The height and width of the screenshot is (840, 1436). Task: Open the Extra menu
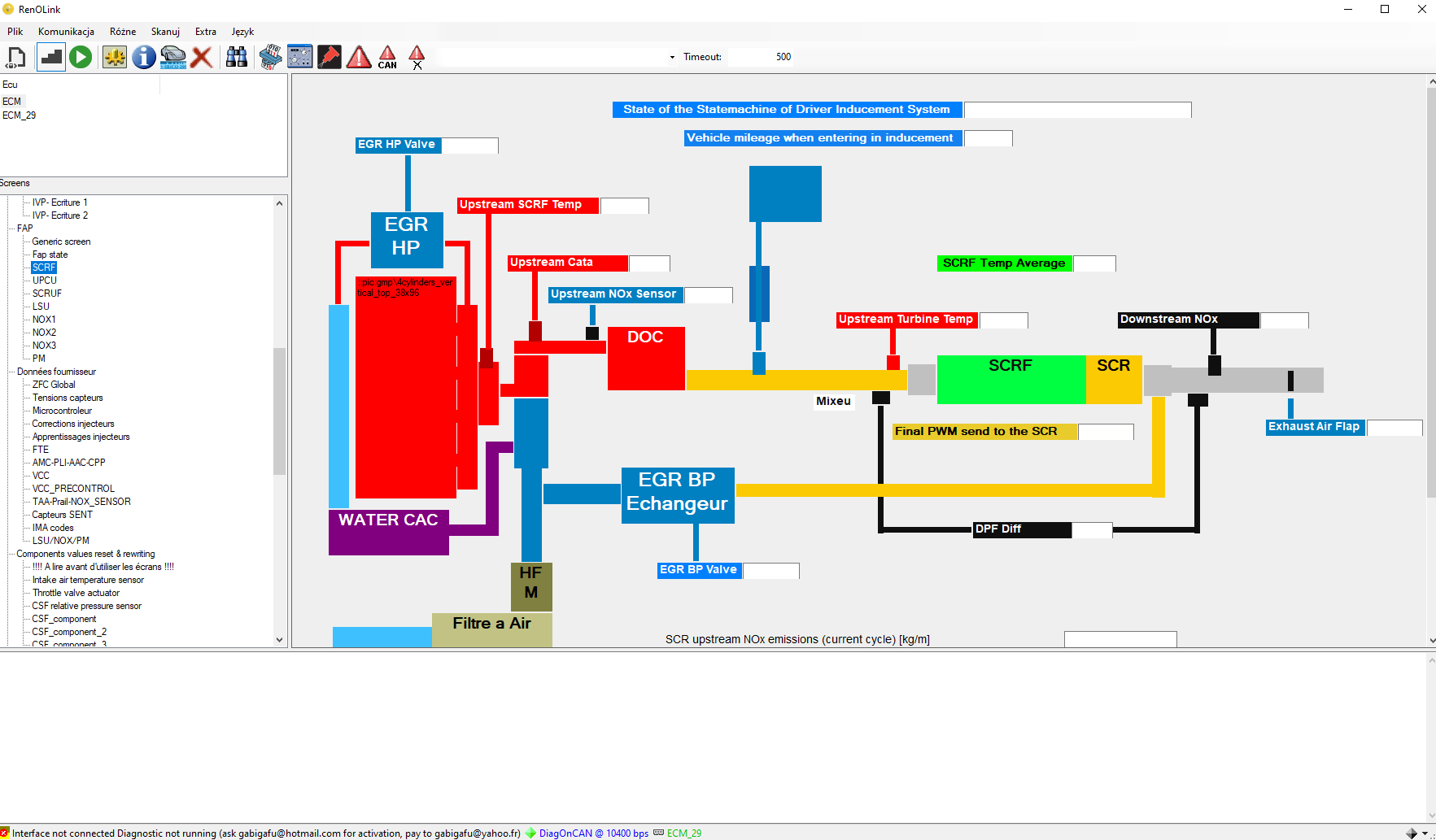(x=206, y=32)
